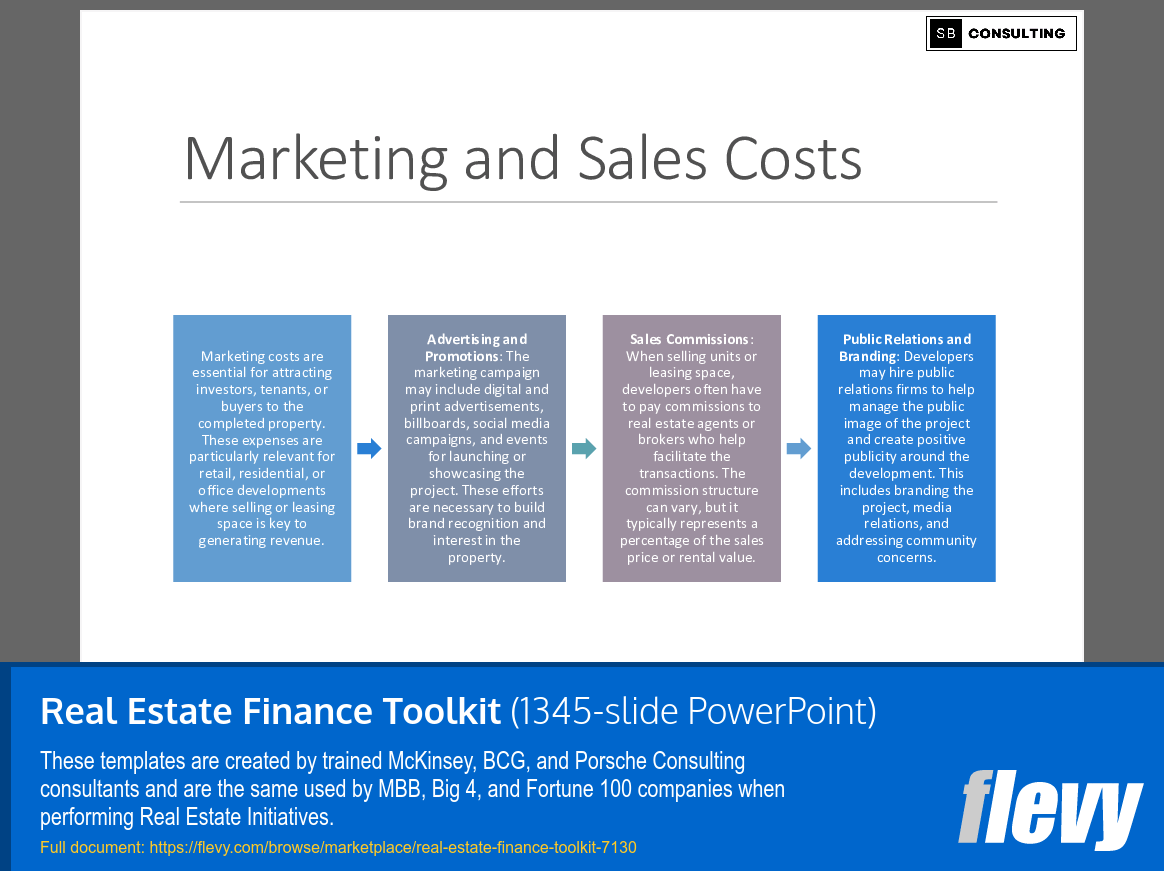
Task: Select the flevy logo
Action: pos(1051,812)
